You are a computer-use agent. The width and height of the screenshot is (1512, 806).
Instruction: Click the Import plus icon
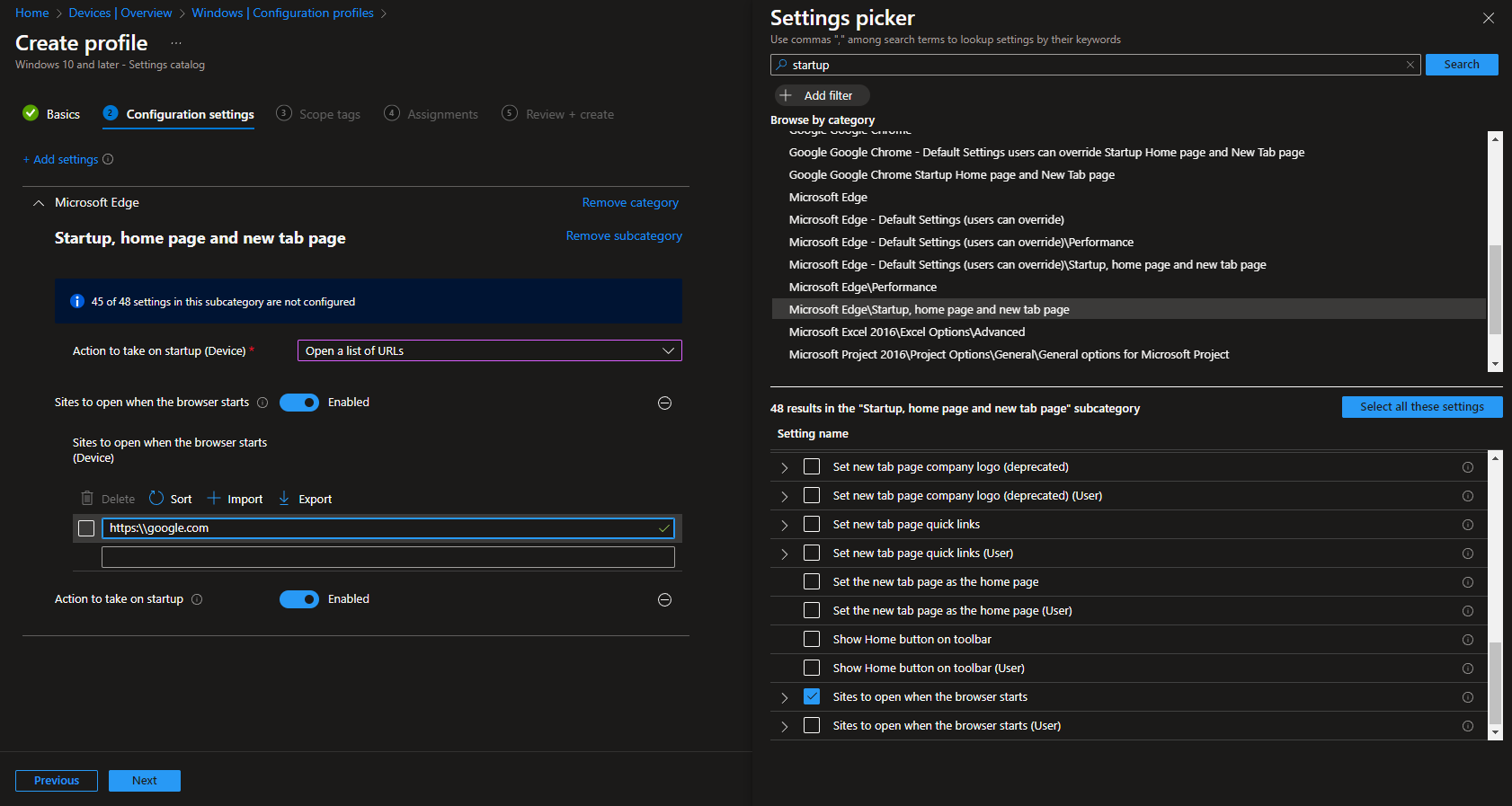(x=214, y=499)
